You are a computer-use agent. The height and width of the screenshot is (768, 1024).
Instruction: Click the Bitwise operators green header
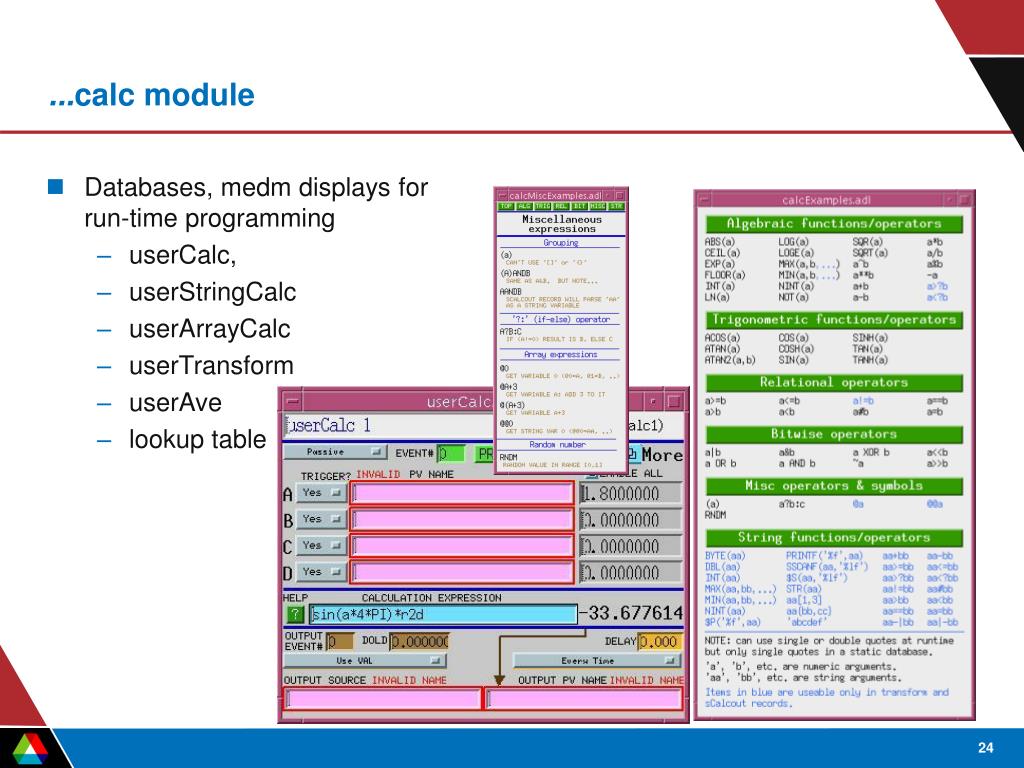pos(834,434)
